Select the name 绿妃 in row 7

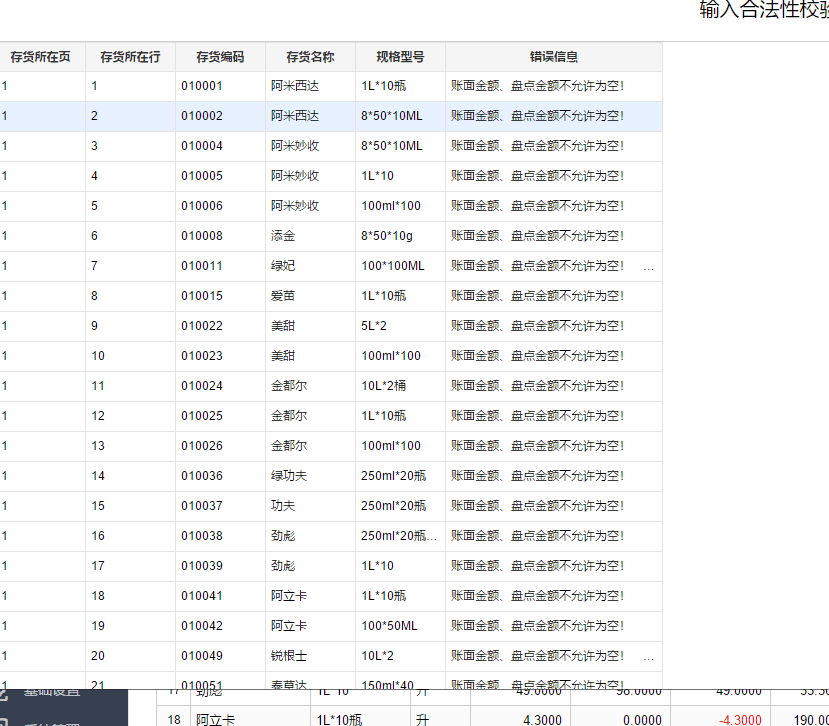pyautogui.click(x=283, y=266)
